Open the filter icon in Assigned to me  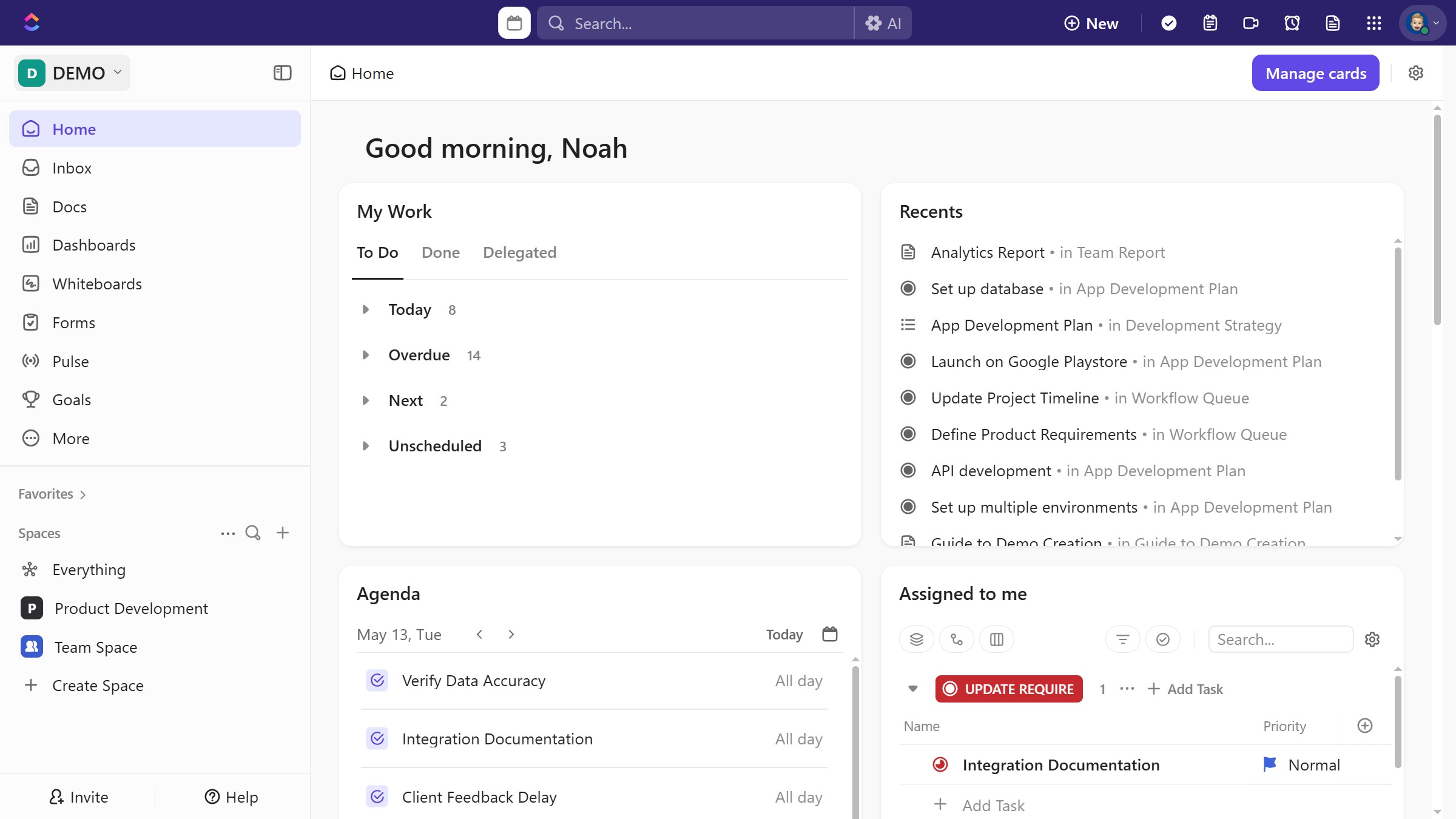tap(1122, 639)
